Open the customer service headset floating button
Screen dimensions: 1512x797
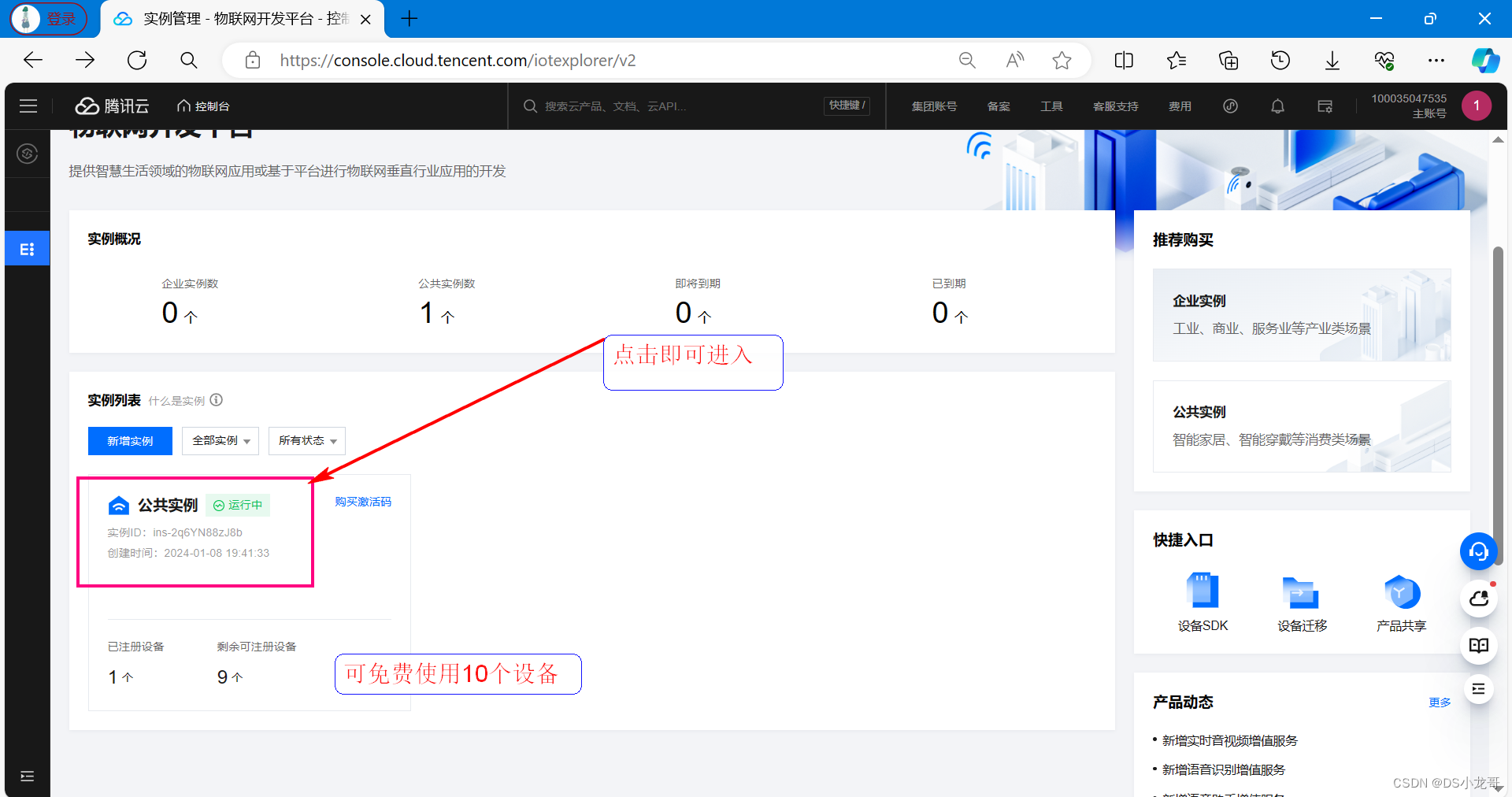click(x=1478, y=551)
